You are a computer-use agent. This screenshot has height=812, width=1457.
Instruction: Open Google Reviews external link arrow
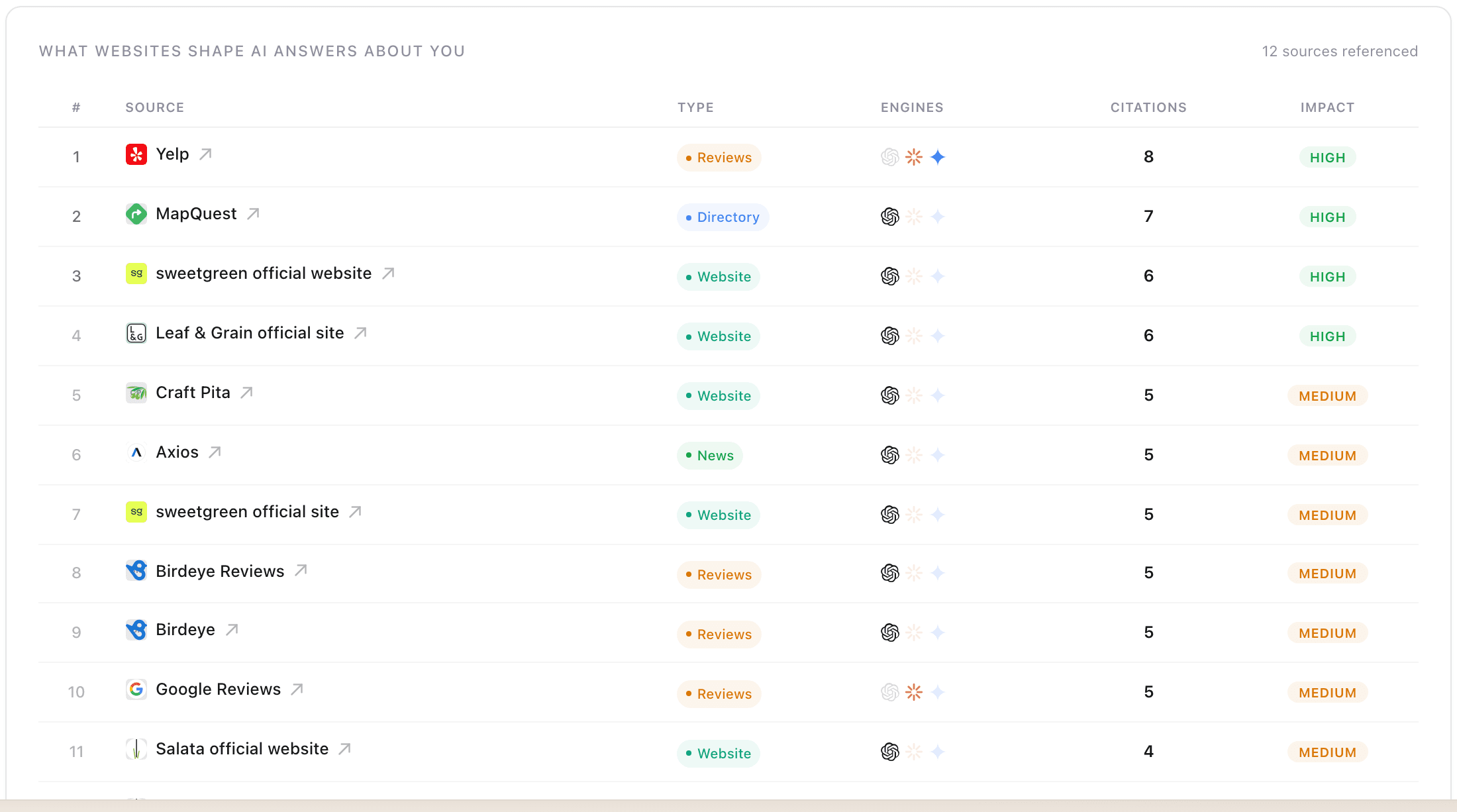coord(297,689)
